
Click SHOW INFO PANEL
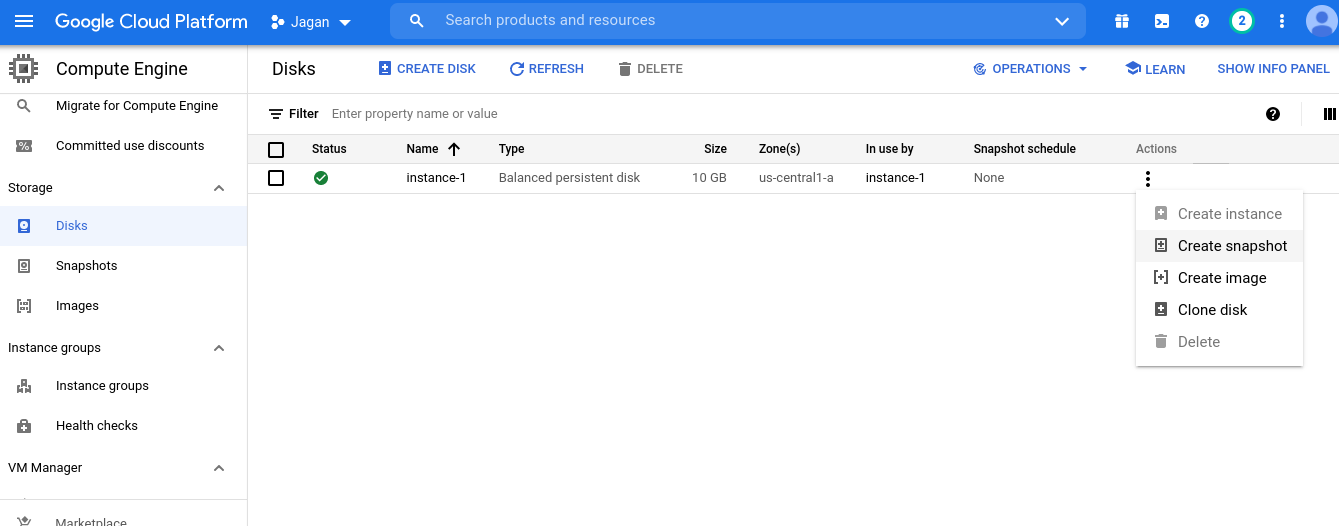(1273, 69)
